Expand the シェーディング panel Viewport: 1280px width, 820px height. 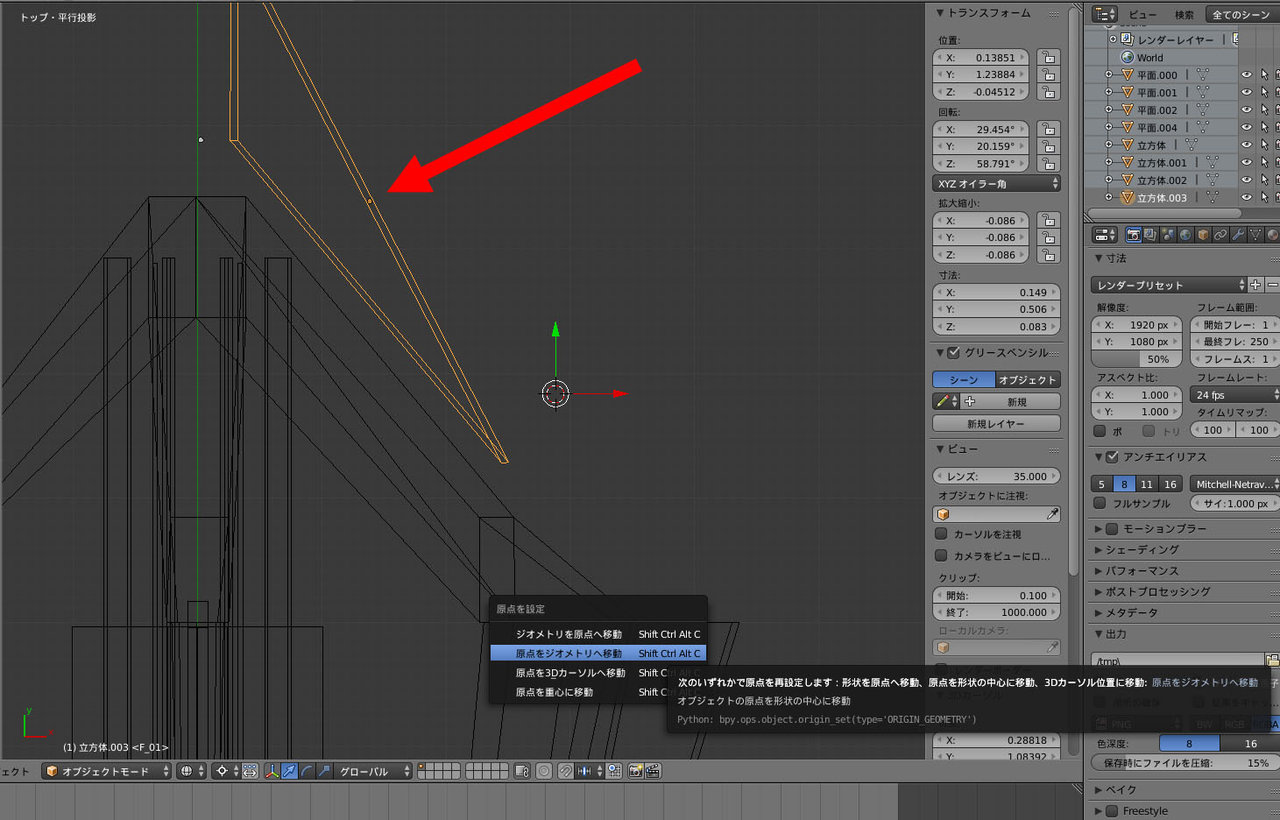1141,549
